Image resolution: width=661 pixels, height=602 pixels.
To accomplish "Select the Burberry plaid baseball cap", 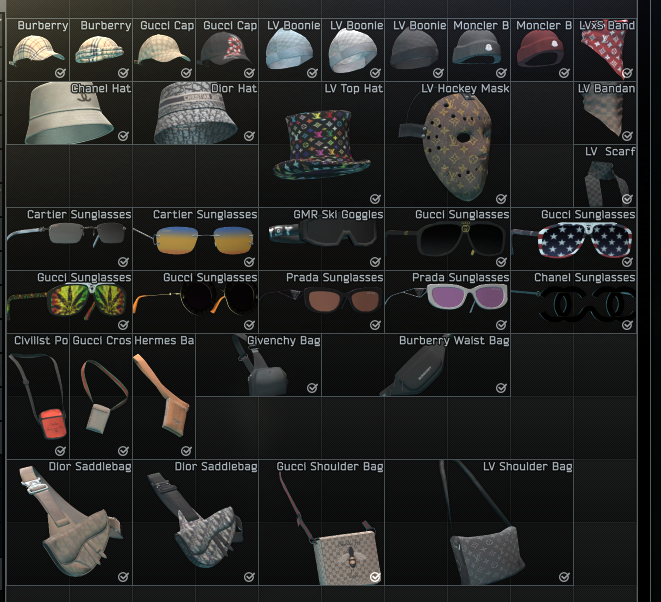I will 38,50.
